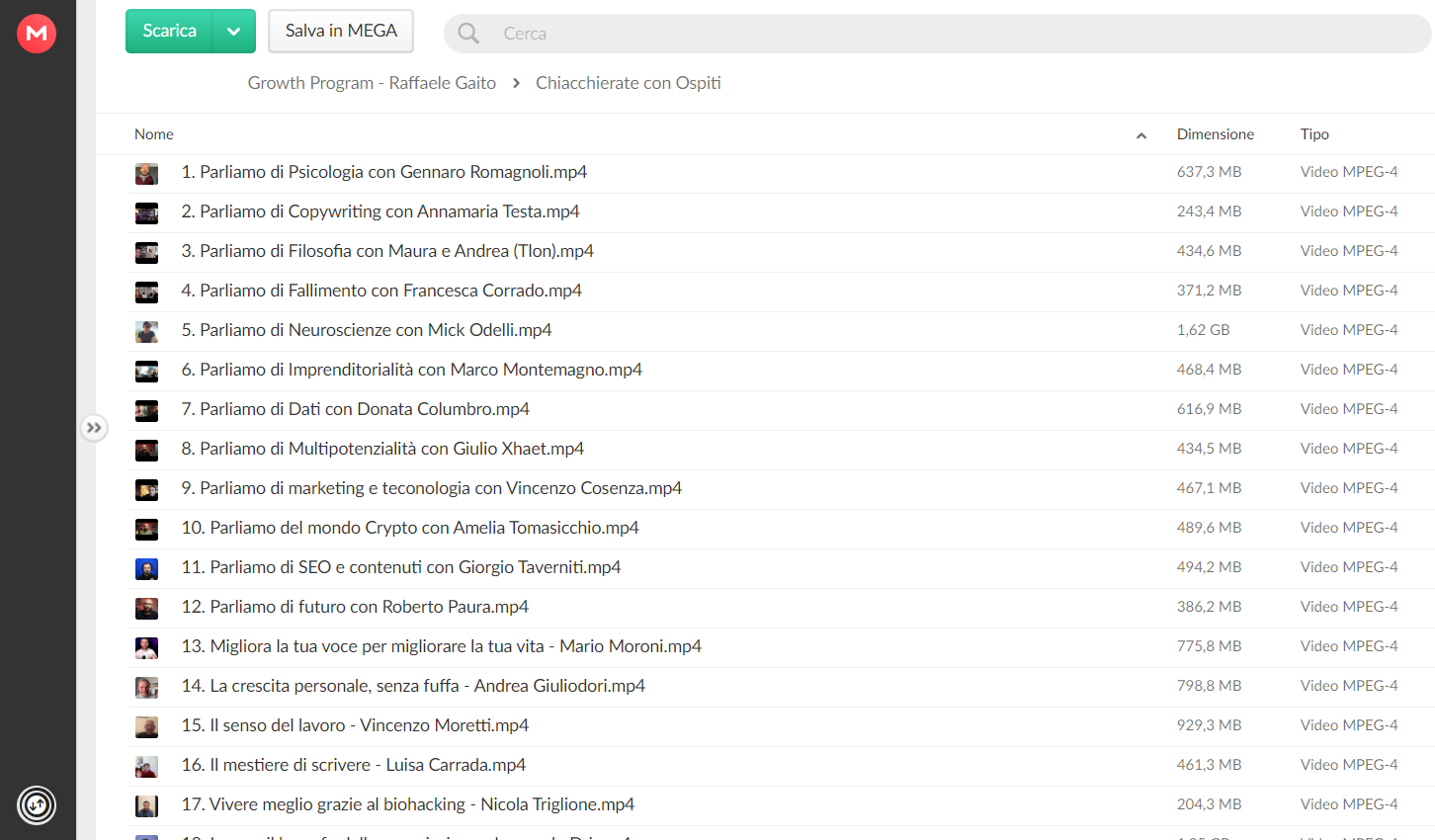This screenshot has height=840, width=1435.
Task: Sort by the Nome column header
Action: pyautogui.click(x=154, y=134)
